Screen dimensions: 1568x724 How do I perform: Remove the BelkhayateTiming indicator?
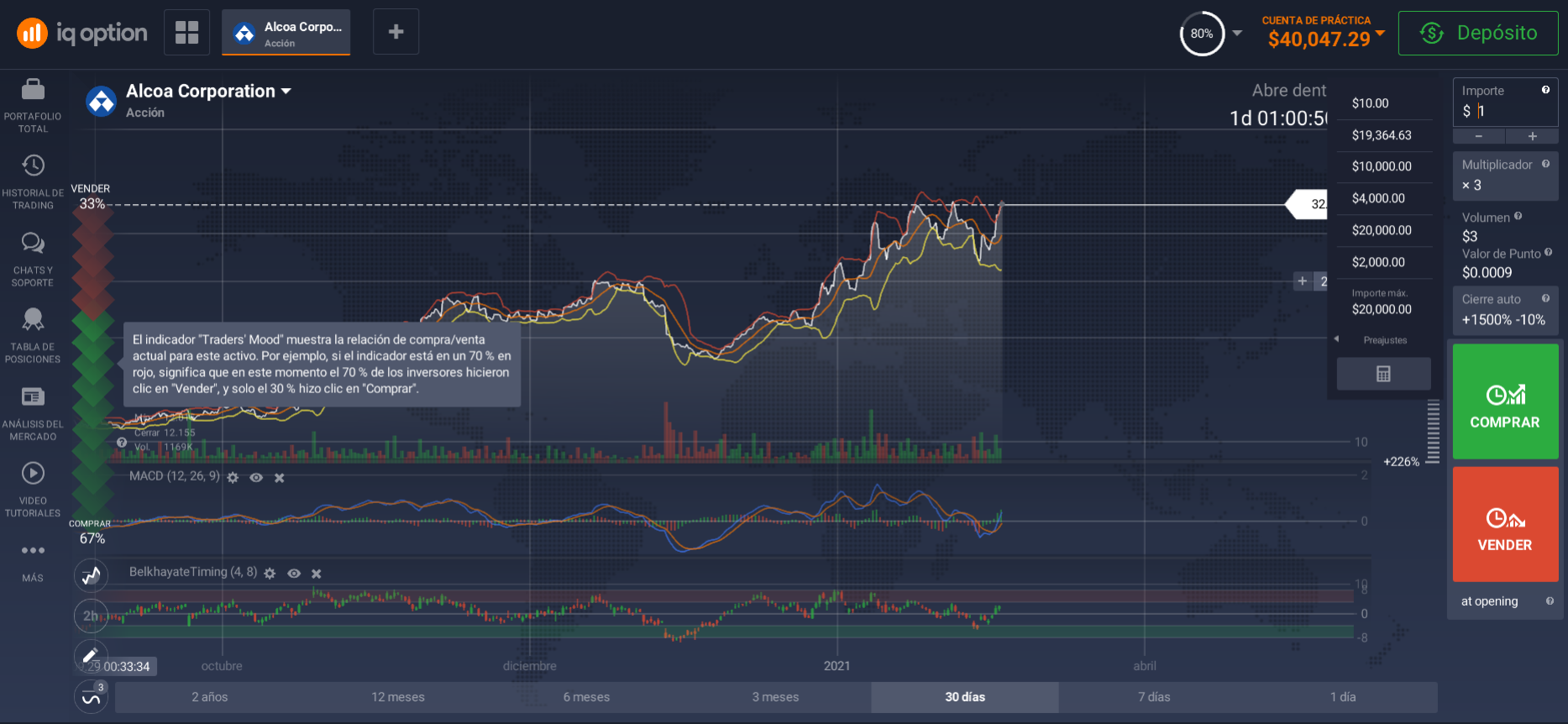[x=317, y=573]
